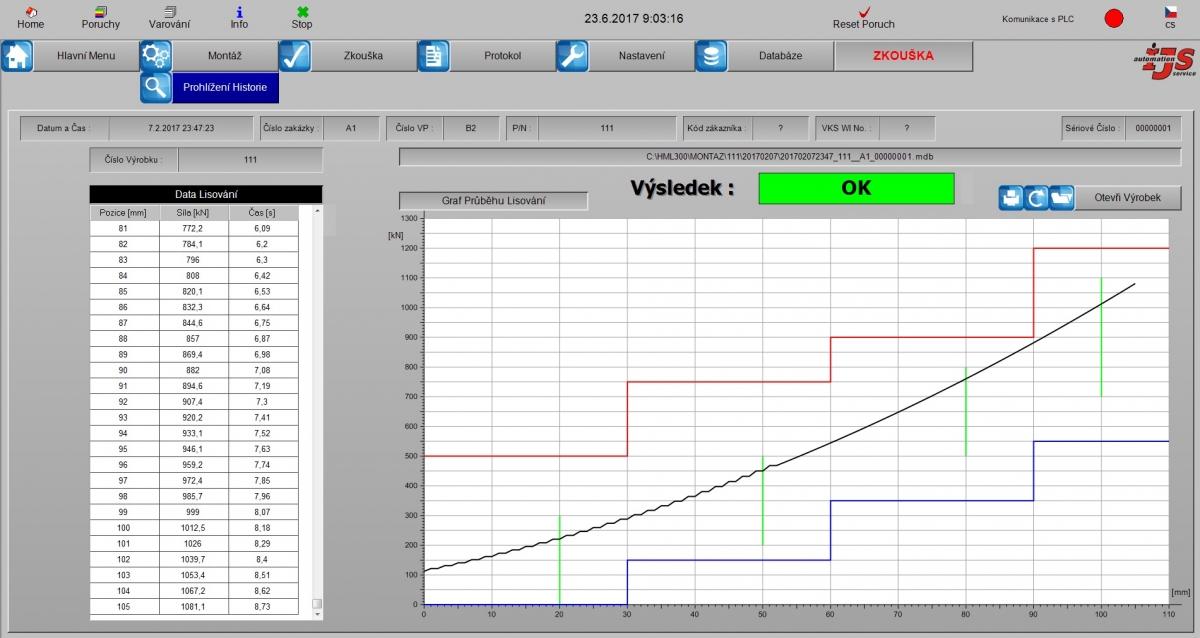Click the magnifier icon for history
The image size is (1200, 638).
pyautogui.click(x=156, y=88)
